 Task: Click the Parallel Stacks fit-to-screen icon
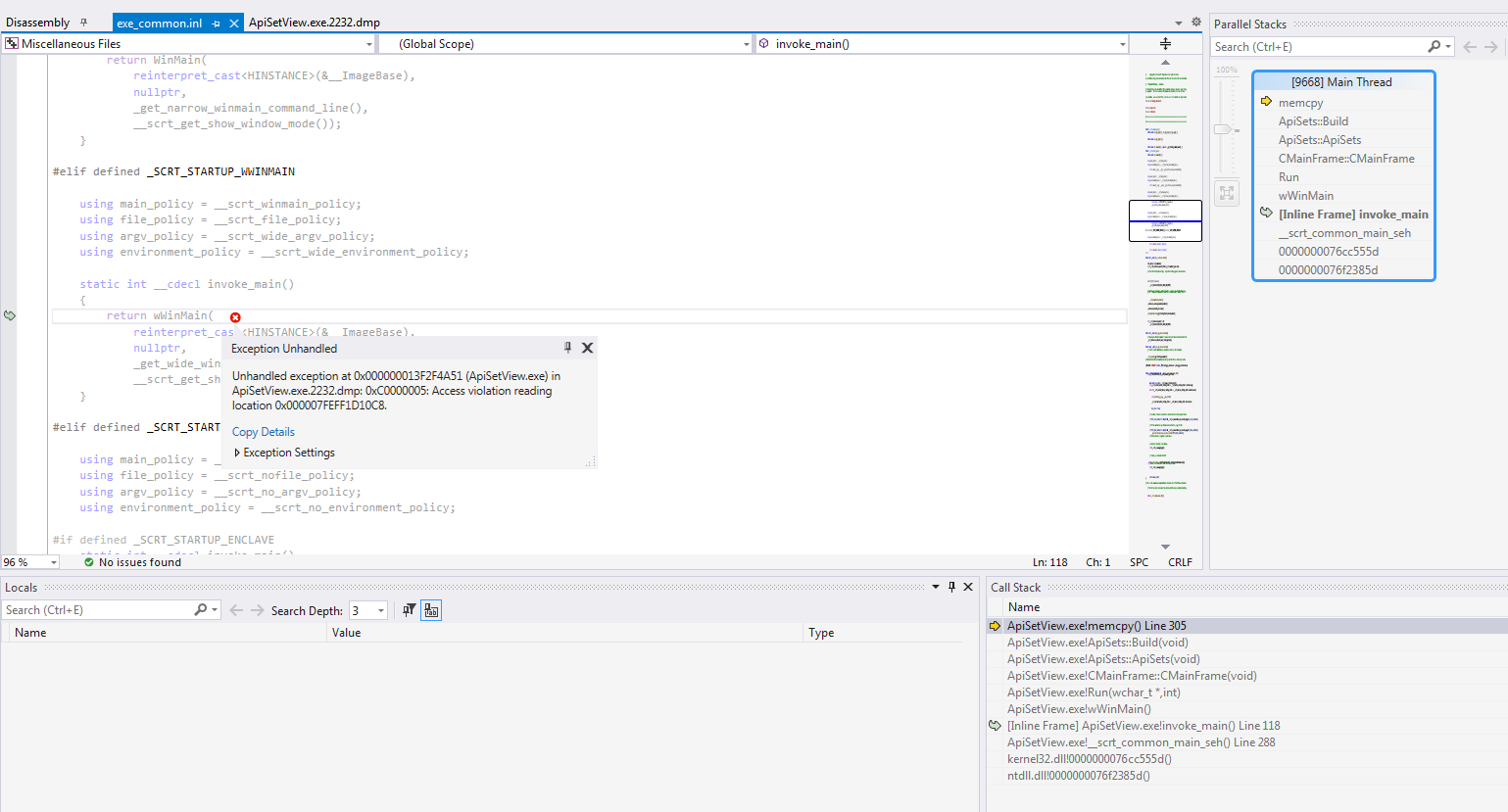coord(1227,193)
